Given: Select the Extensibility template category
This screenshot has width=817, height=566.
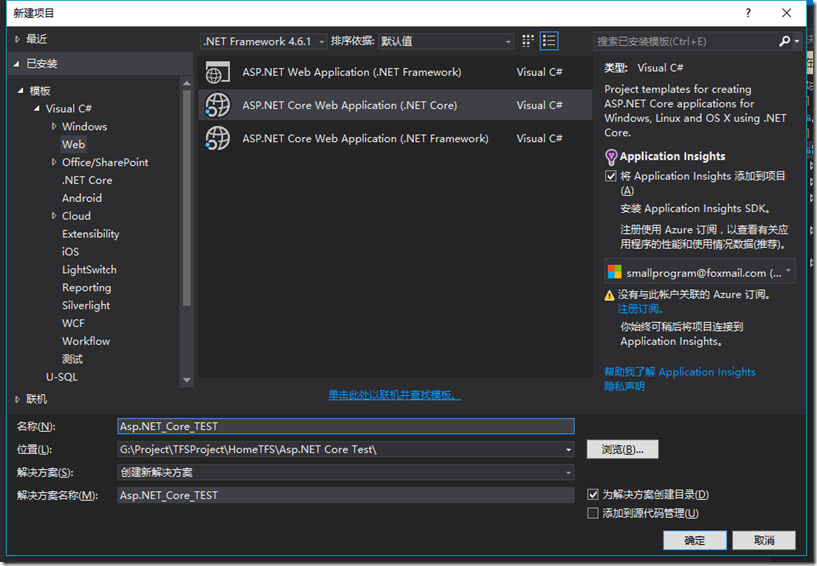Looking at the screenshot, I should [91, 234].
